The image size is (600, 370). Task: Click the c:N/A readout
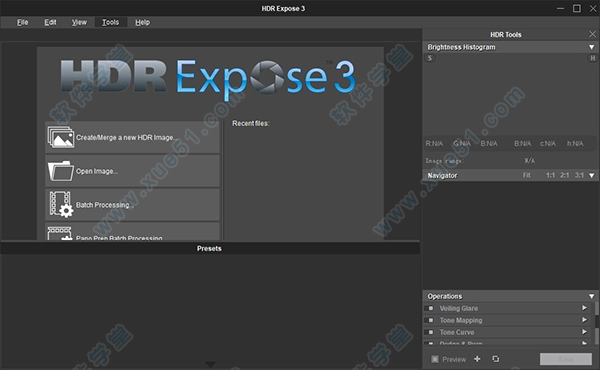[548, 143]
